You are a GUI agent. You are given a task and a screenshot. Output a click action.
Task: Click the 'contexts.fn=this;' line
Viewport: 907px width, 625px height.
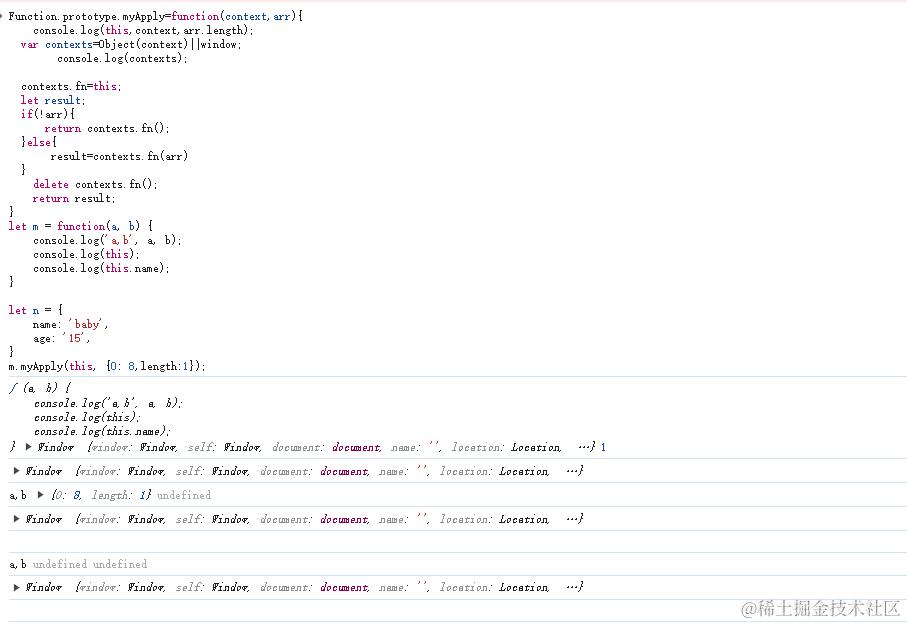point(71,86)
